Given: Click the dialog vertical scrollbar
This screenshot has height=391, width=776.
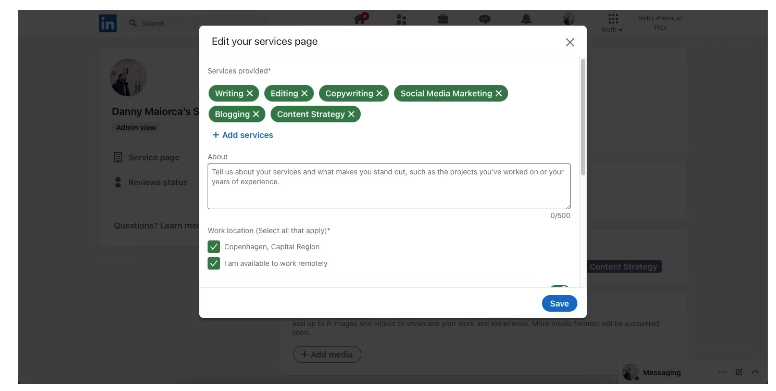Looking at the screenshot, I should click(x=582, y=117).
